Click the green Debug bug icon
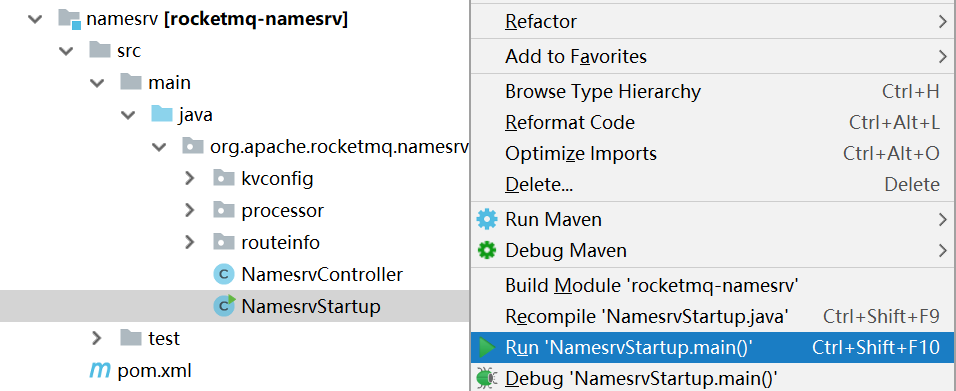Image resolution: width=956 pixels, height=391 pixels. tap(487, 378)
